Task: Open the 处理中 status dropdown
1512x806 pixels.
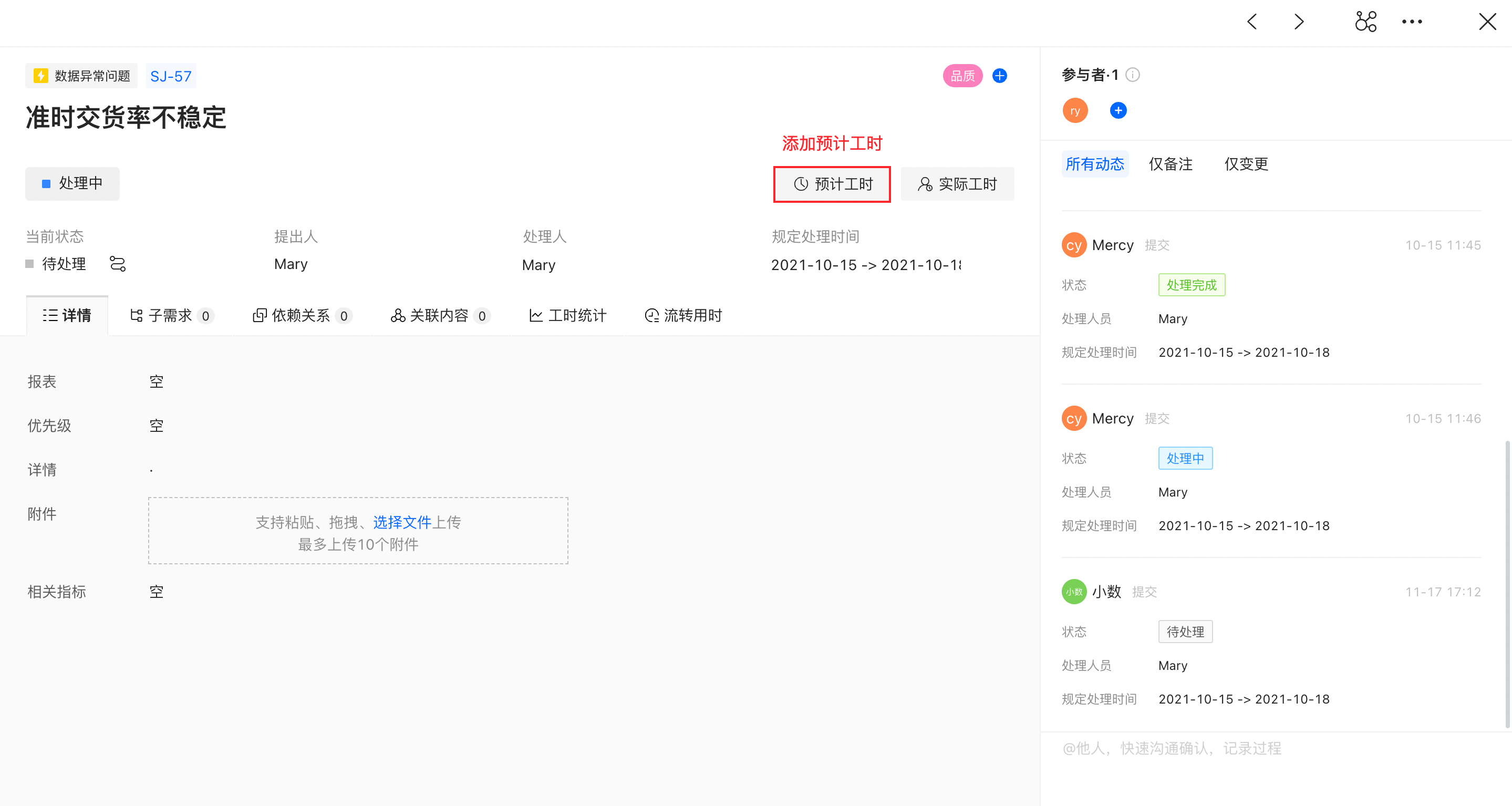Action: click(x=72, y=184)
